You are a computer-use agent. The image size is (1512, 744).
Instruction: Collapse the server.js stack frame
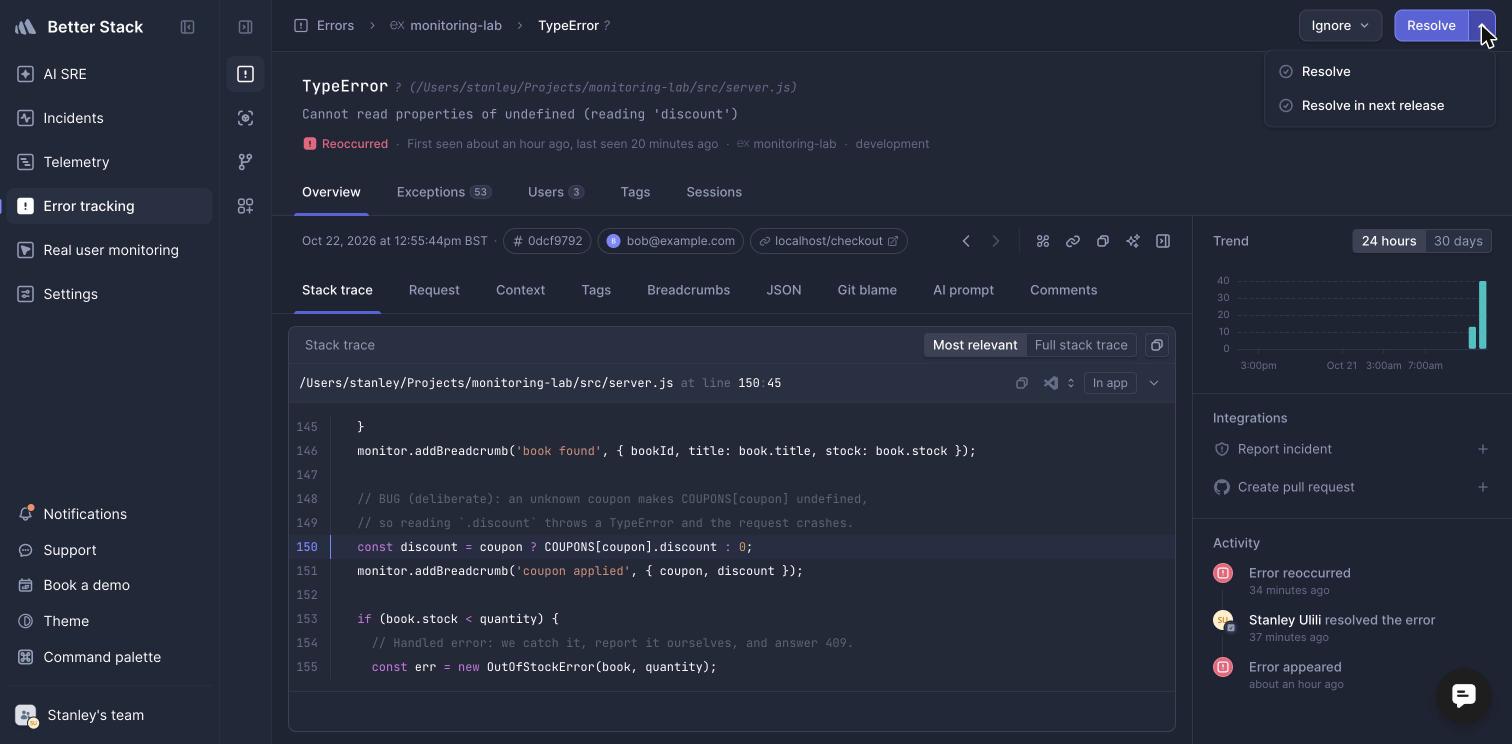click(1154, 383)
